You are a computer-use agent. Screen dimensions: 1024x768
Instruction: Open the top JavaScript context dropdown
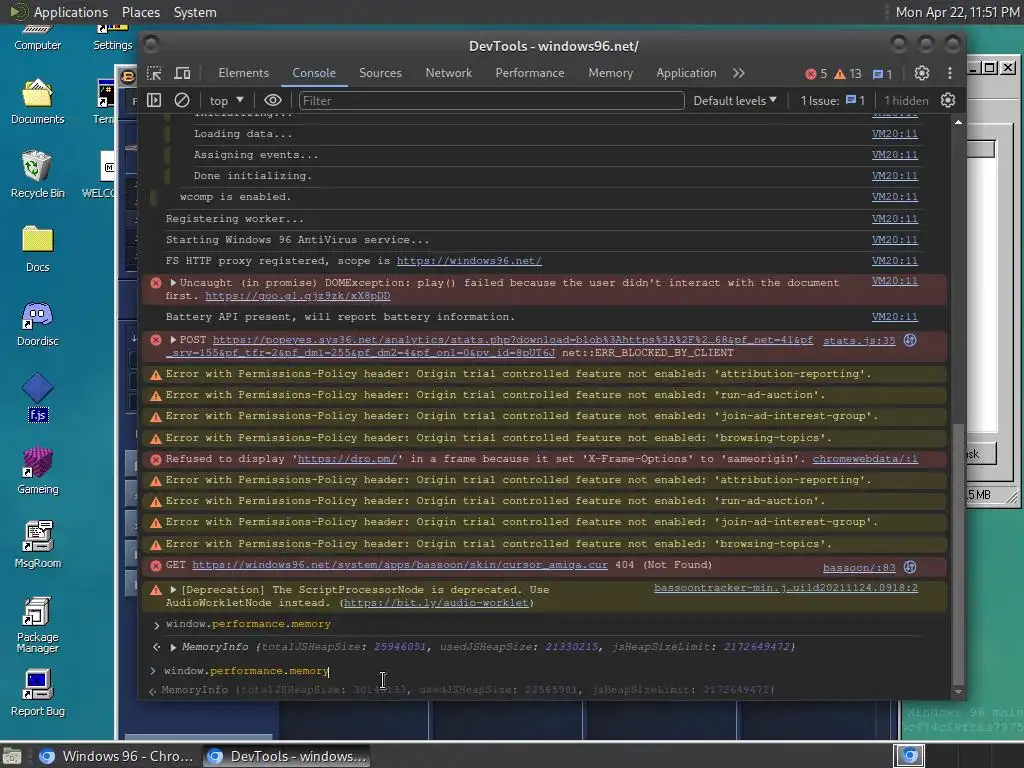(x=226, y=101)
